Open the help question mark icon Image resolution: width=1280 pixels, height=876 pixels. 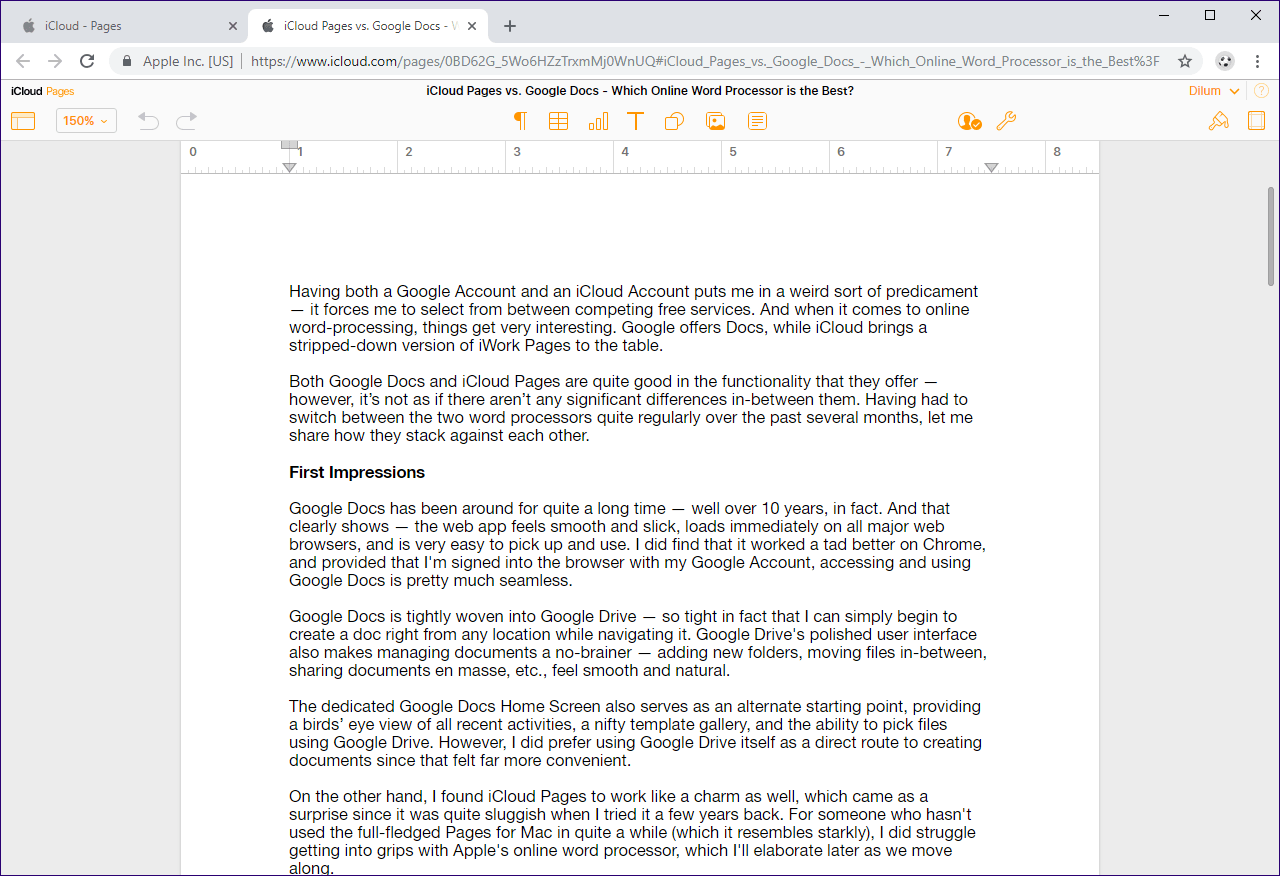(1262, 91)
